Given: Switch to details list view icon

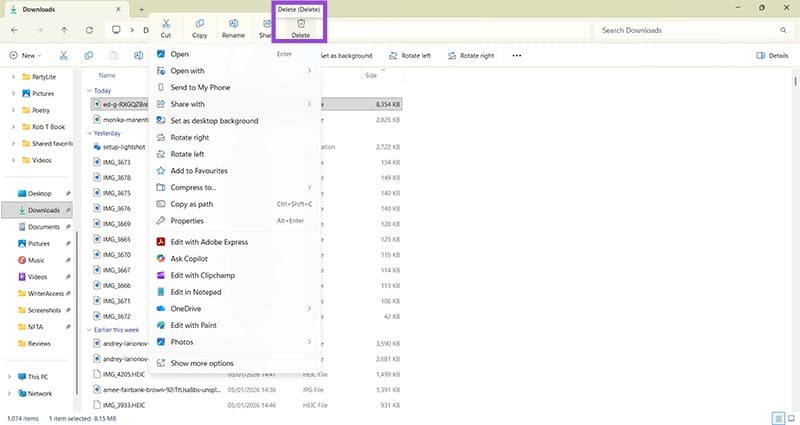Looking at the screenshot, I should pyautogui.click(x=778, y=419).
